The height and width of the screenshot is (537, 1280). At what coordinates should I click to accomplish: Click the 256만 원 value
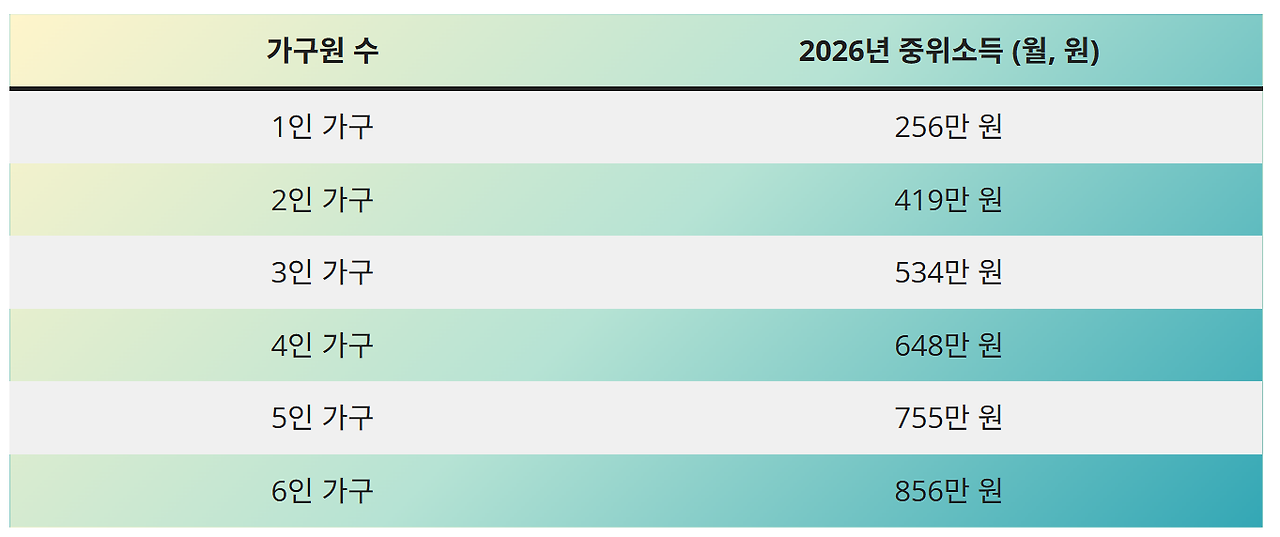[x=948, y=127]
